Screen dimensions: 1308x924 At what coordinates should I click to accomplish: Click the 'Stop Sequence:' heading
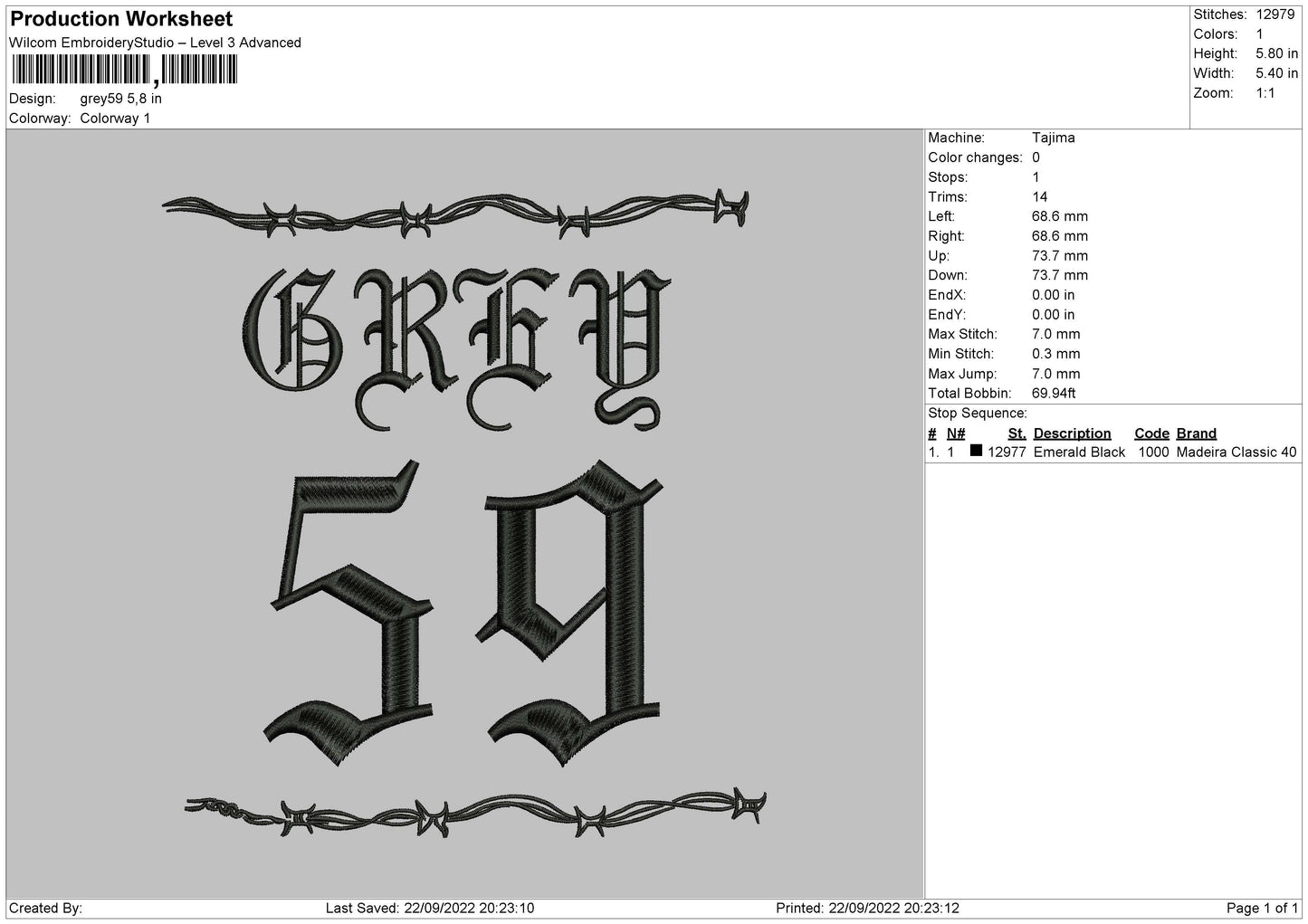tap(978, 414)
